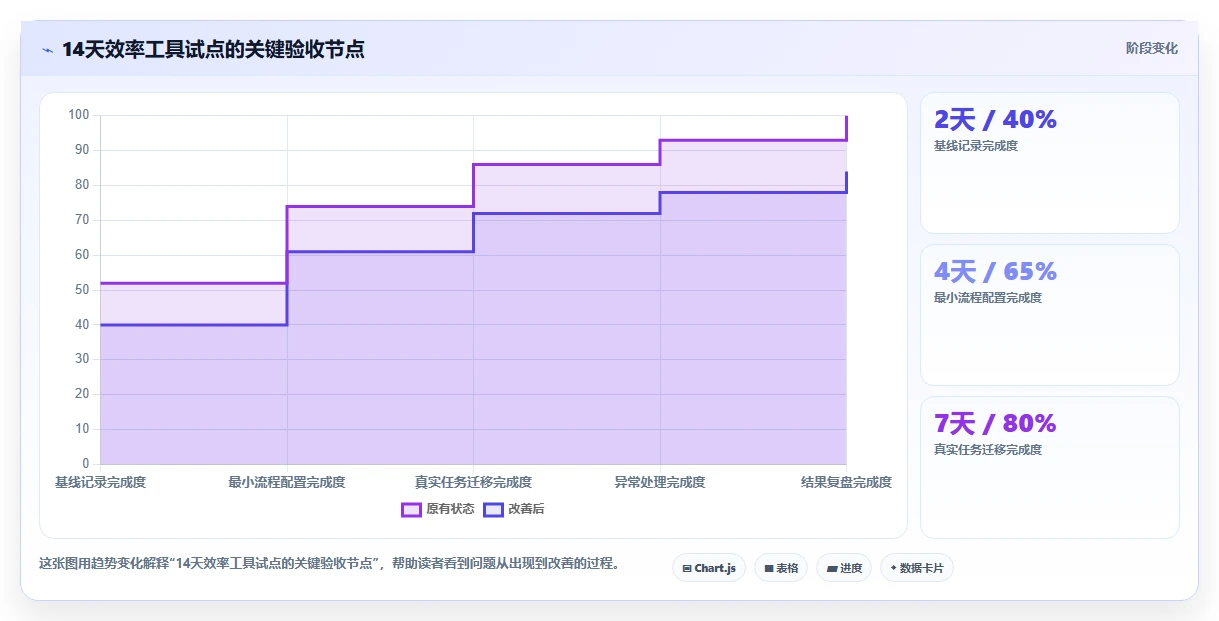This screenshot has height=621, width=1219.
Task: Click the 数据卡片 tag label
Action: [x=921, y=568]
